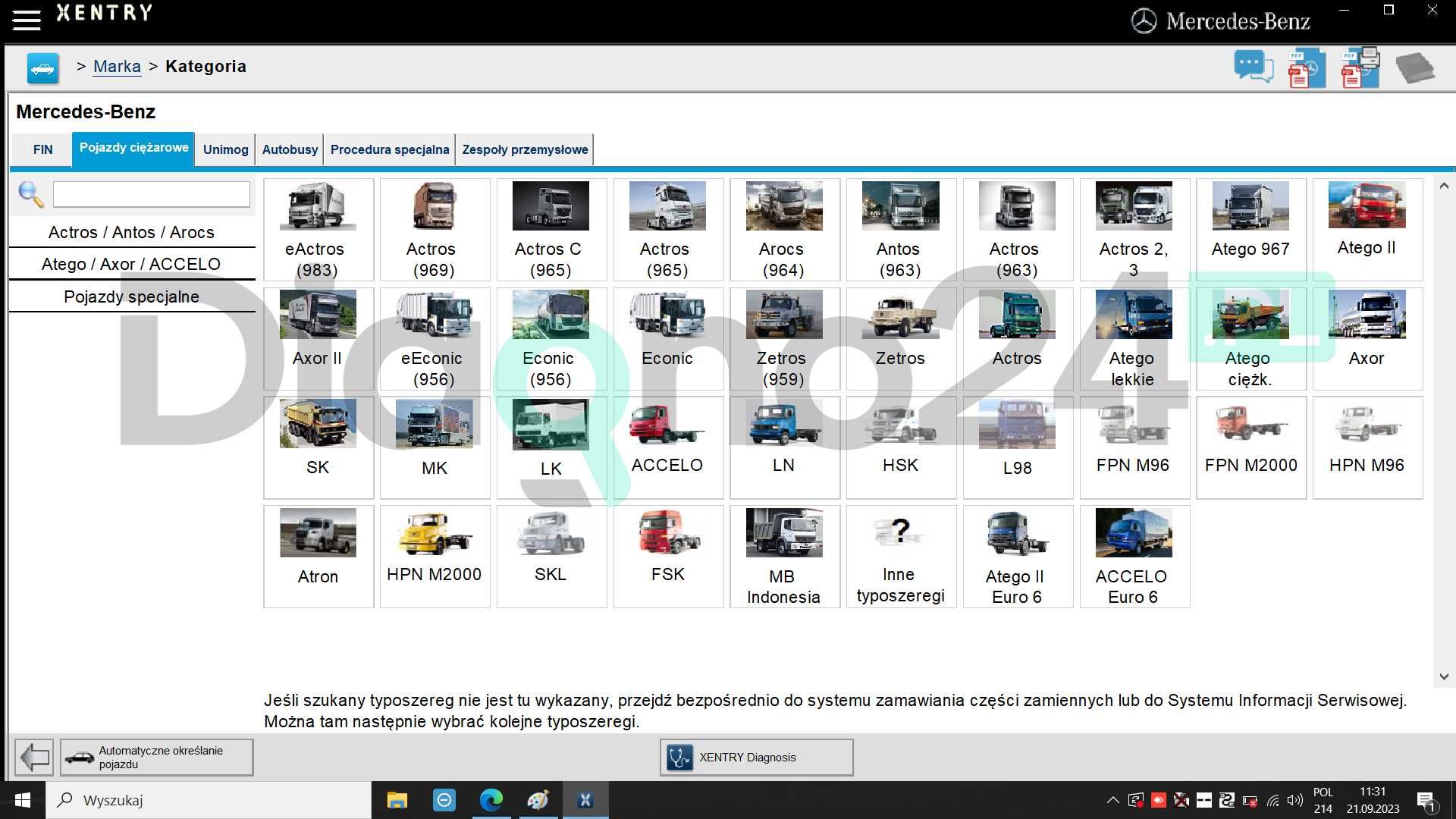1456x819 pixels.
Task: Select the FIN tab
Action: 42,148
